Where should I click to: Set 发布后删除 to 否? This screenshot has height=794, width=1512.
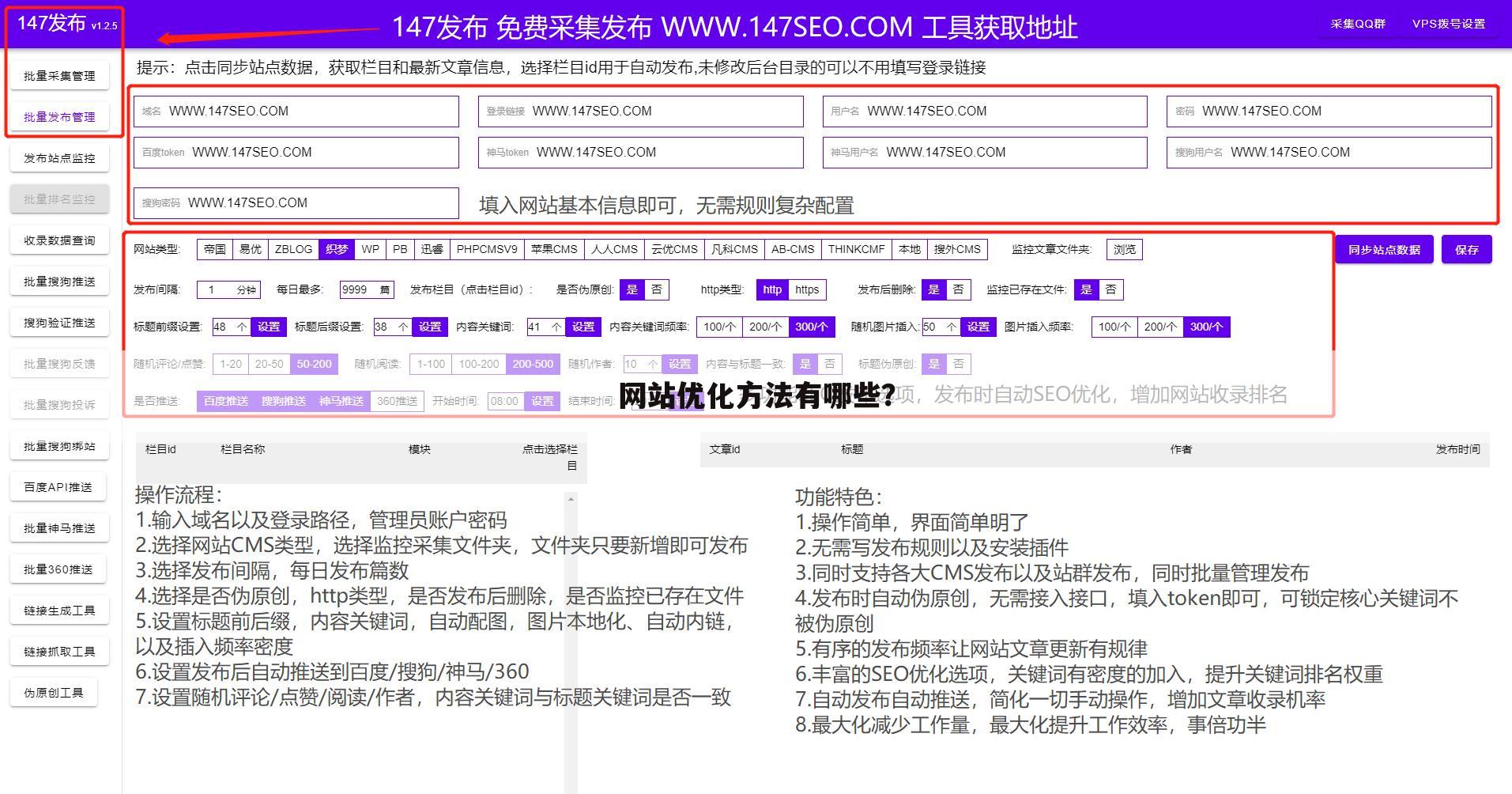(x=958, y=290)
